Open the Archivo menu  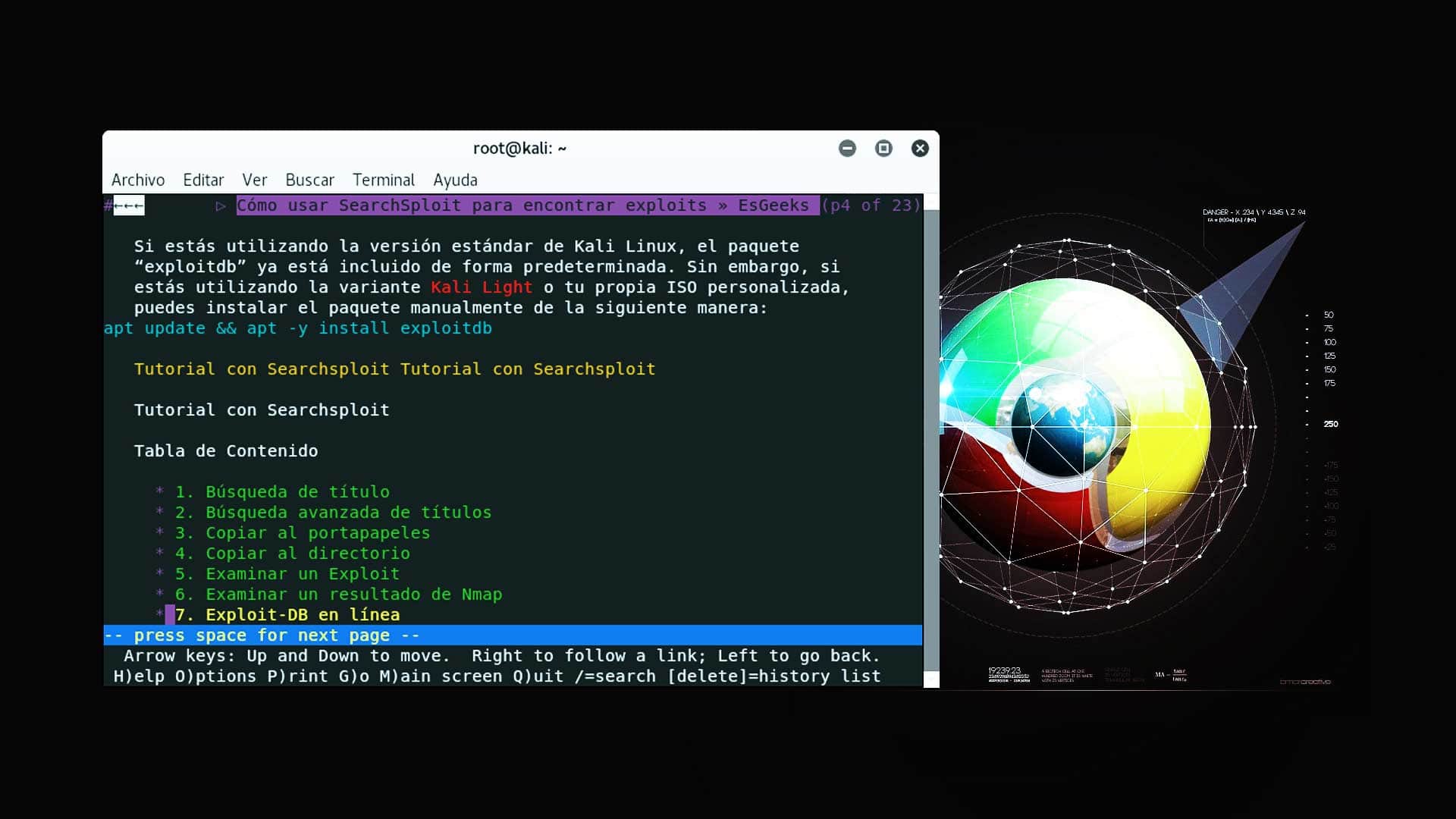138,180
